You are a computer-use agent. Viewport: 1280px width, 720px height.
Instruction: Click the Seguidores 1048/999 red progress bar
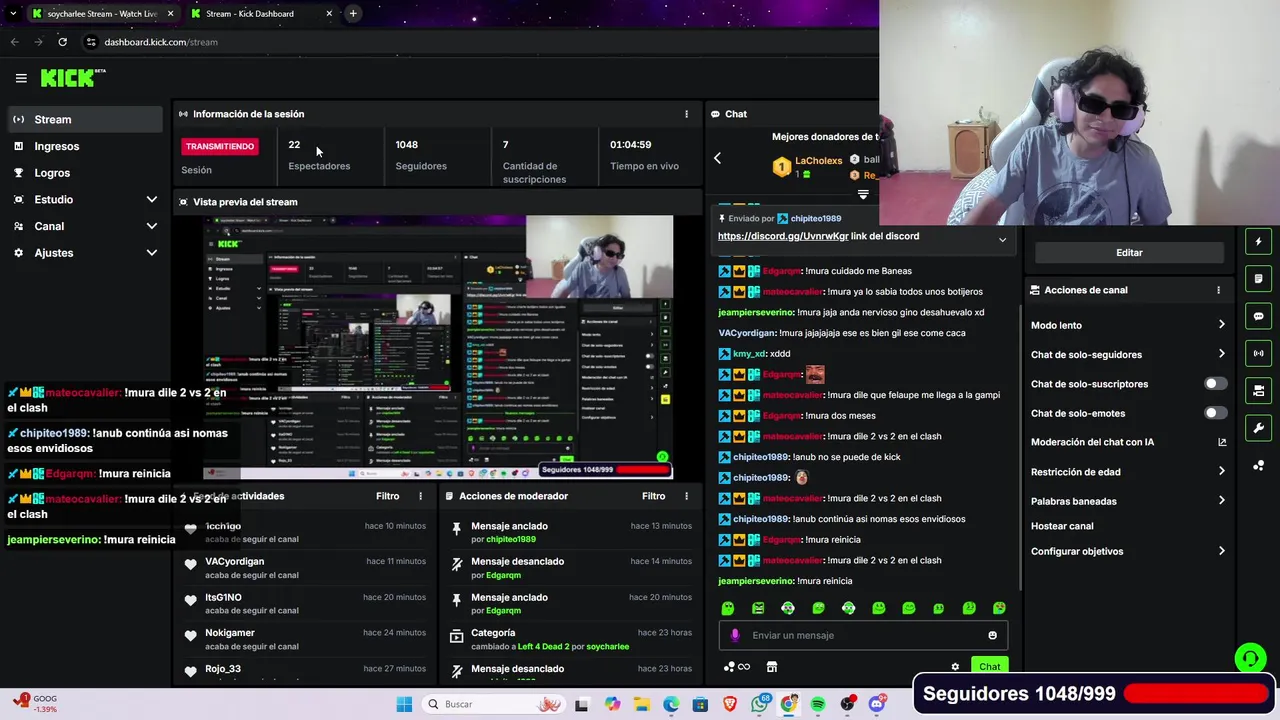pos(1195,693)
